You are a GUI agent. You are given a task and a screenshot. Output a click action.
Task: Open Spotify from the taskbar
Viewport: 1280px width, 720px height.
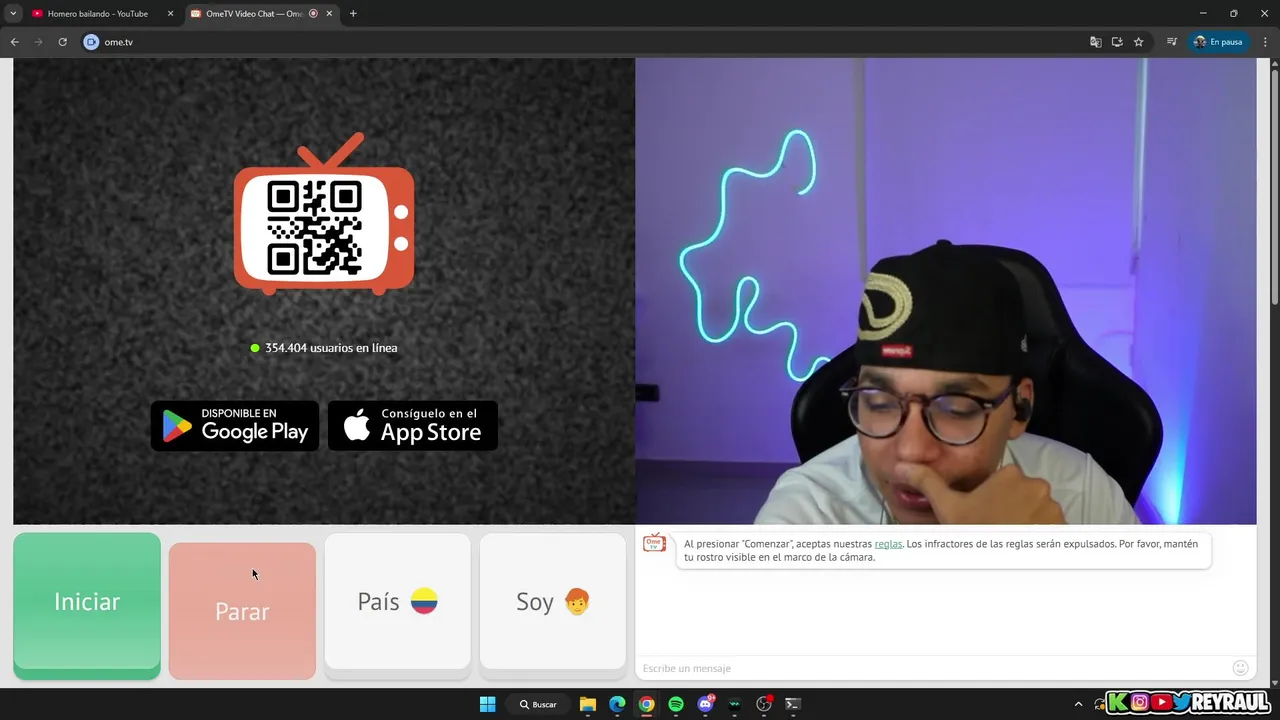(x=676, y=704)
